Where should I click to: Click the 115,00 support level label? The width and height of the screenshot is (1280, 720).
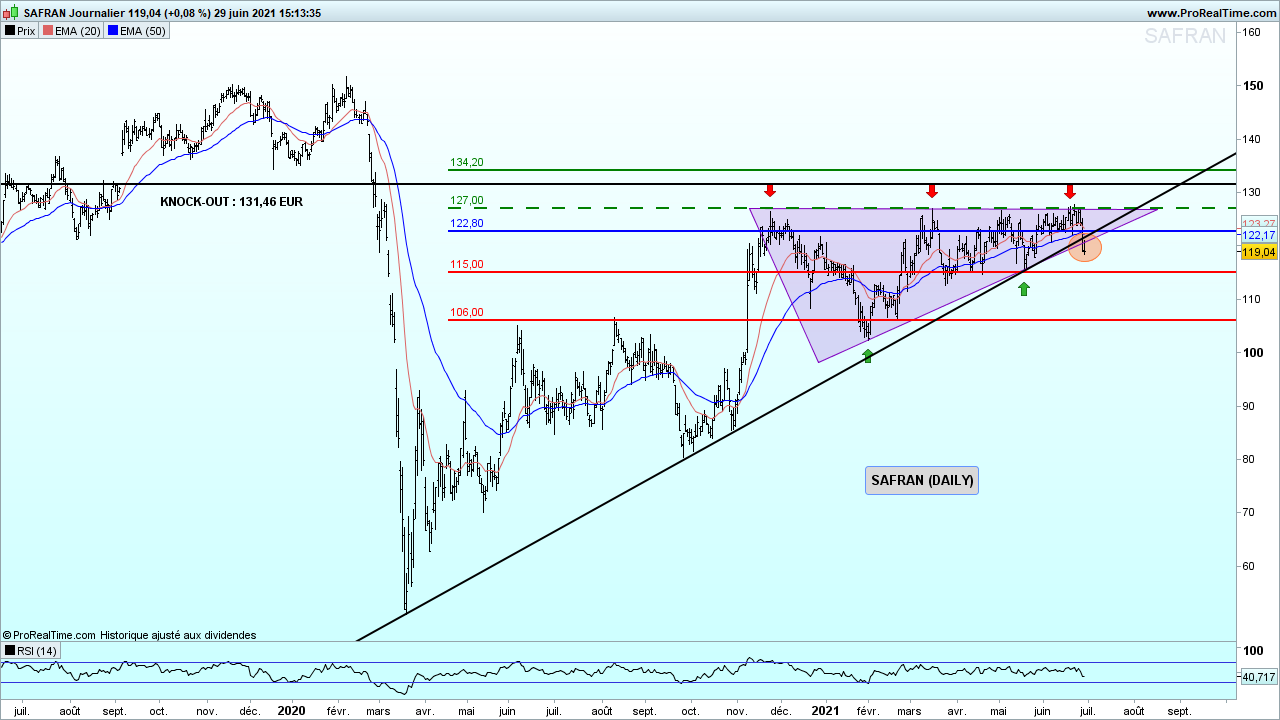[467, 265]
